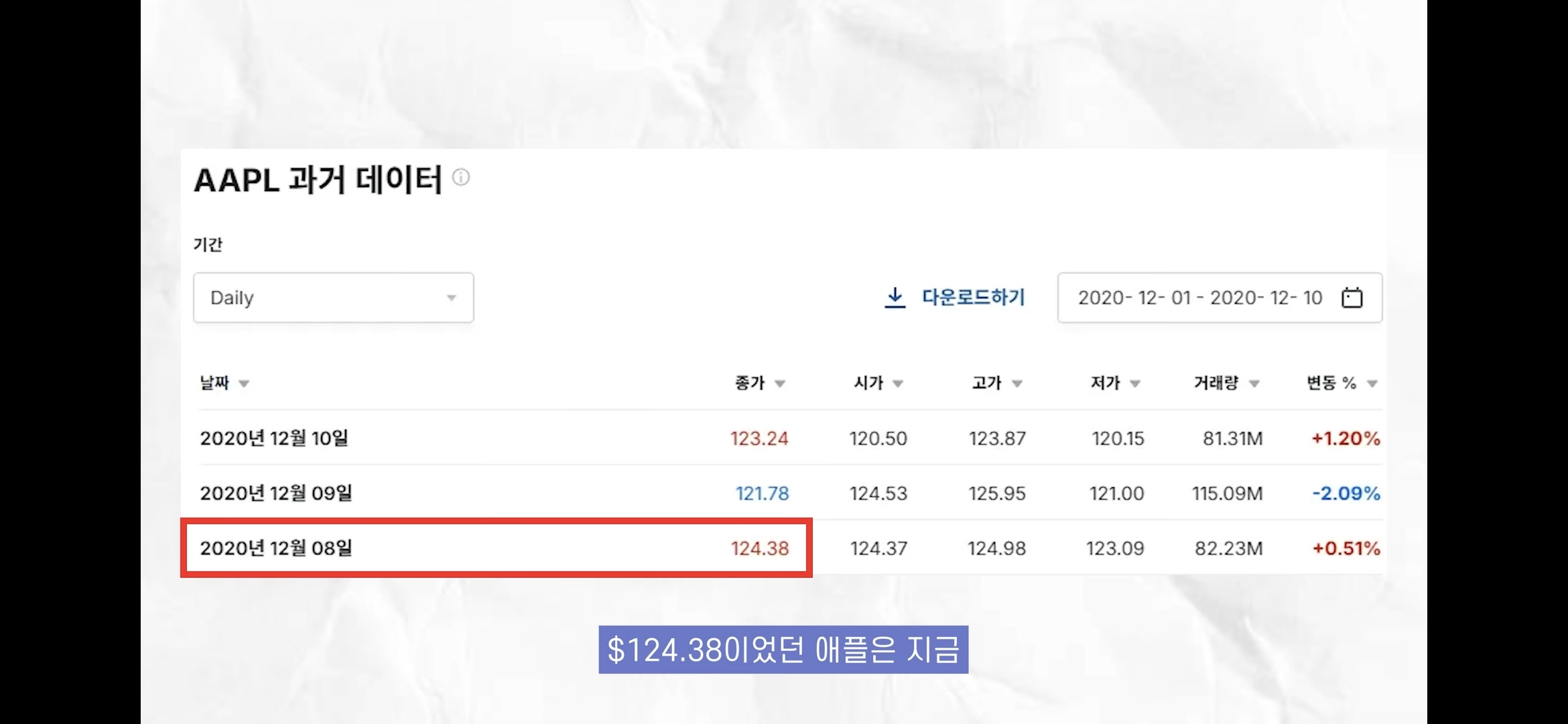Select the 2020년 12월 09일 row date

pos(276,493)
